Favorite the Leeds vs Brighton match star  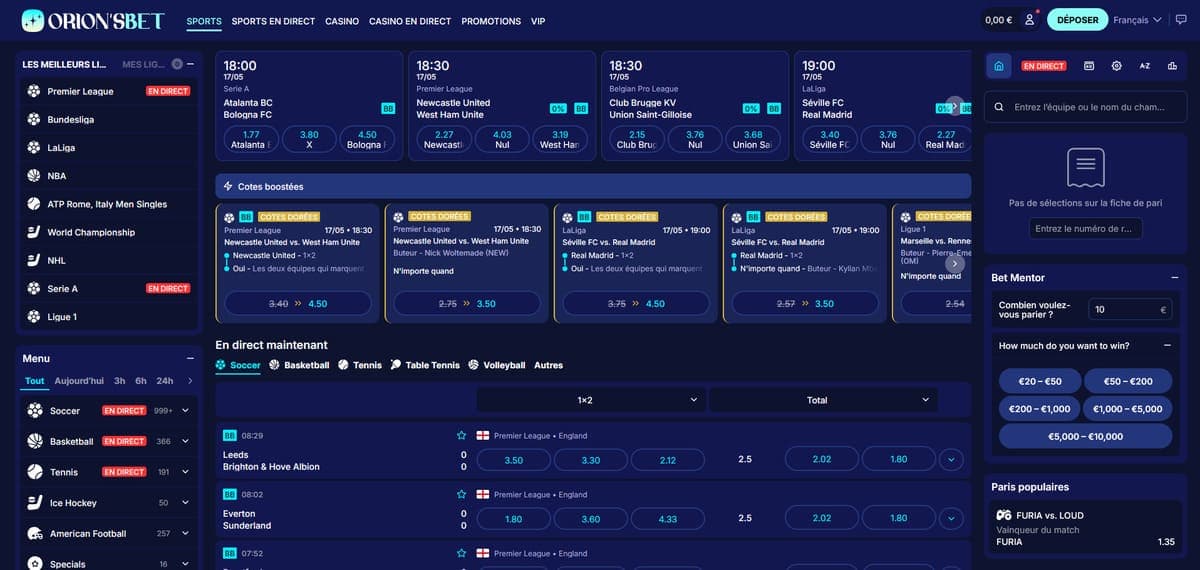click(x=461, y=436)
